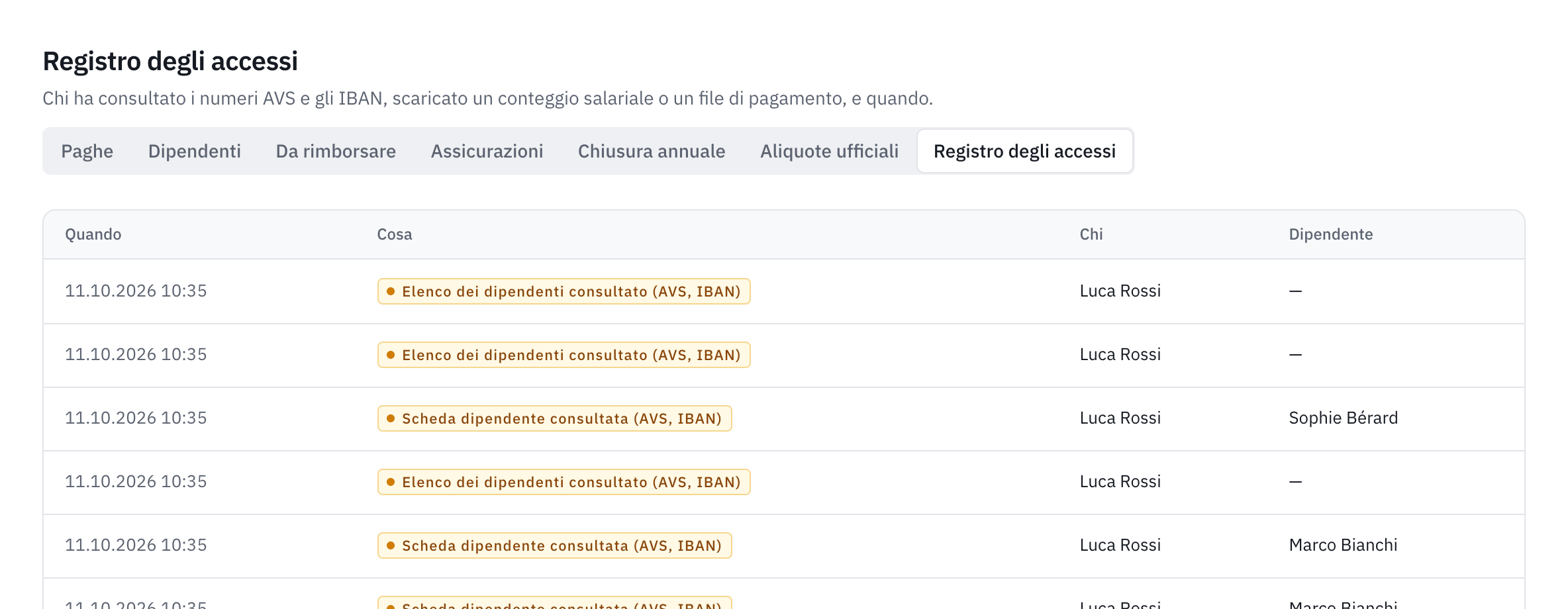
Task: Go to the Assicurazioni tab
Action: click(487, 151)
